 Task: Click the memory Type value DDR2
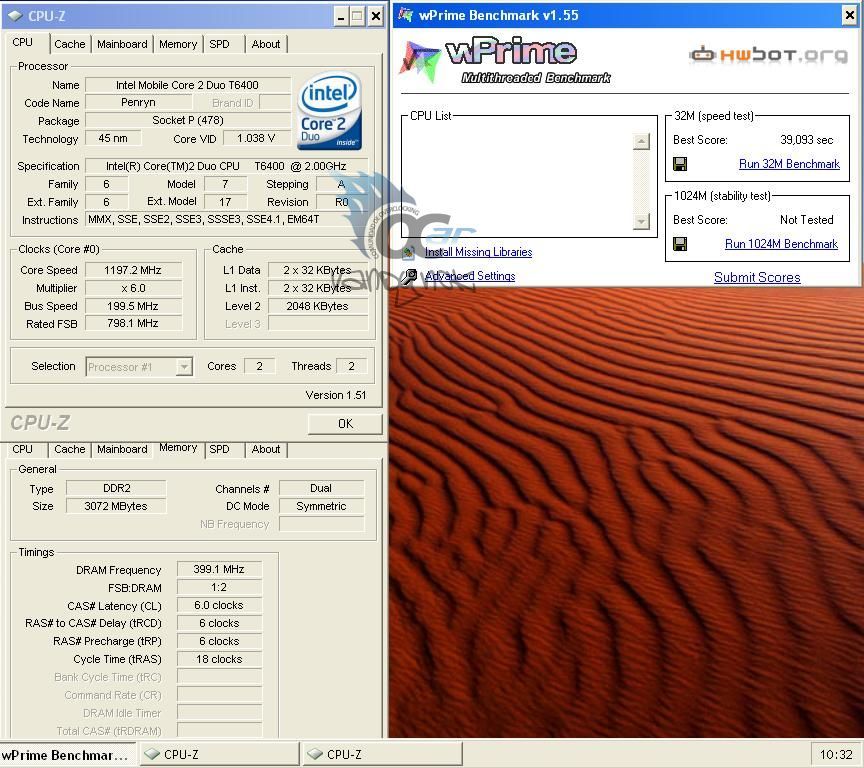pyautogui.click(x=116, y=488)
